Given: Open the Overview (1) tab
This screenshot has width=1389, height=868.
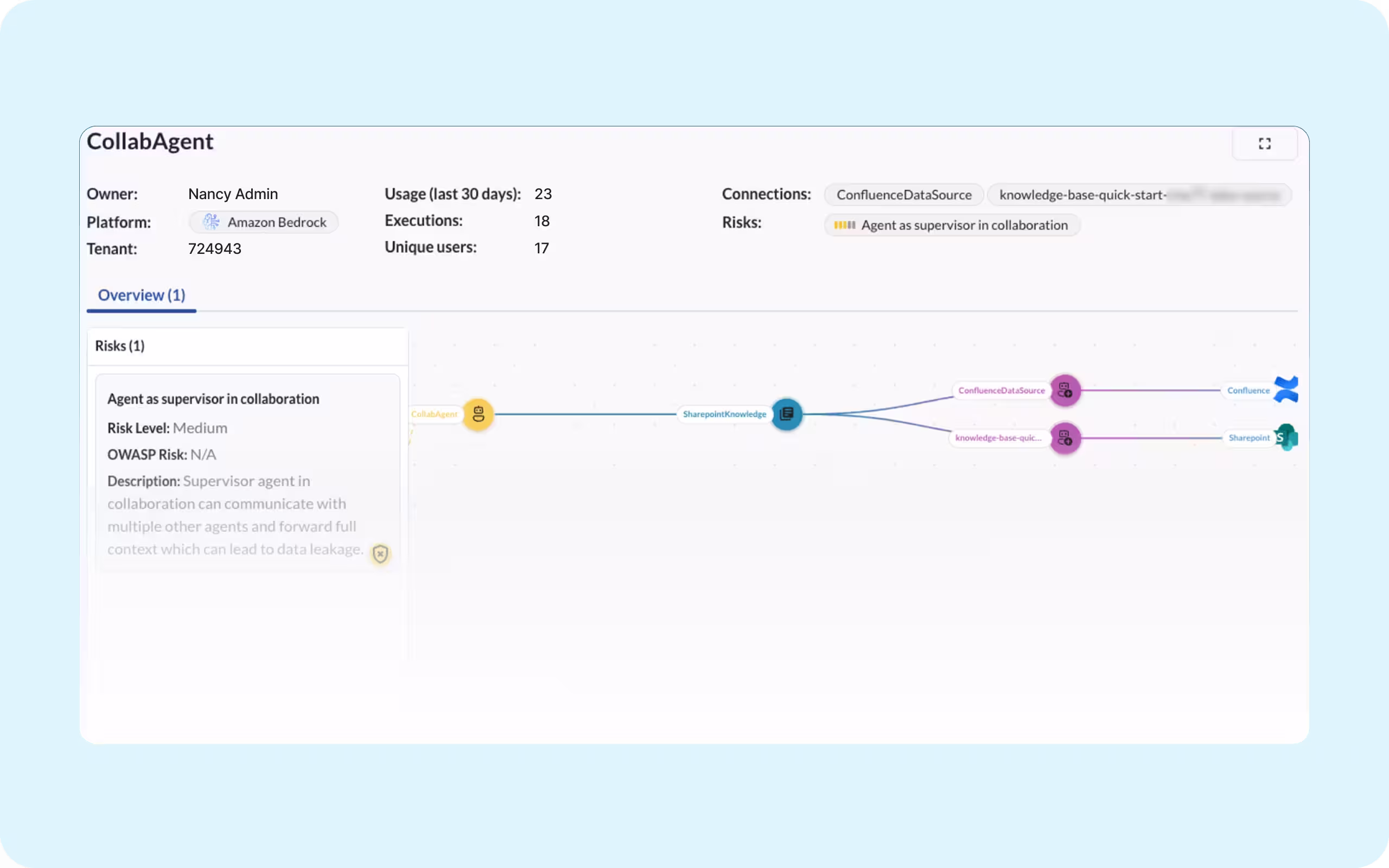Looking at the screenshot, I should pos(141,295).
